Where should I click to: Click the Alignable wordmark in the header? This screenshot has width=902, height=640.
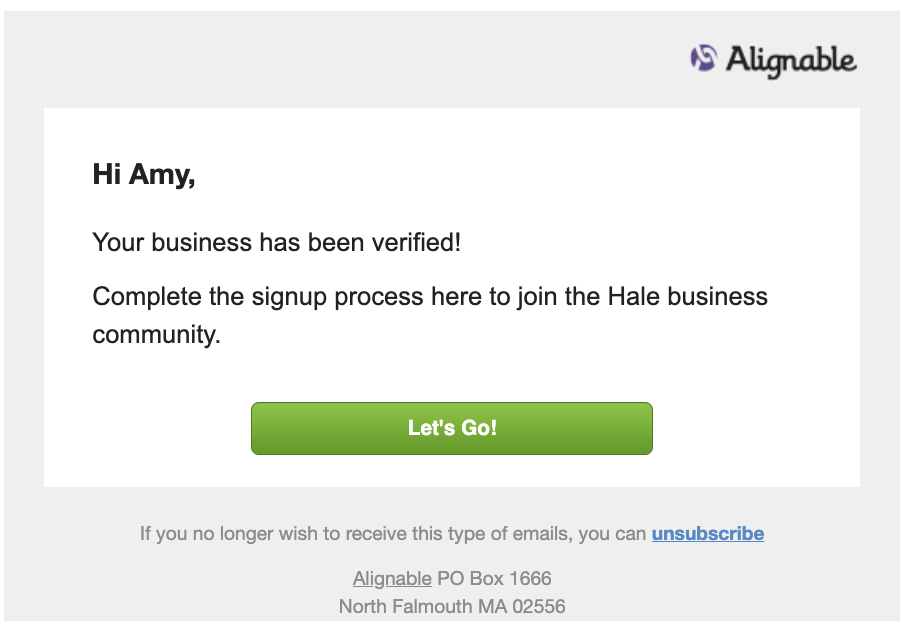coord(791,61)
